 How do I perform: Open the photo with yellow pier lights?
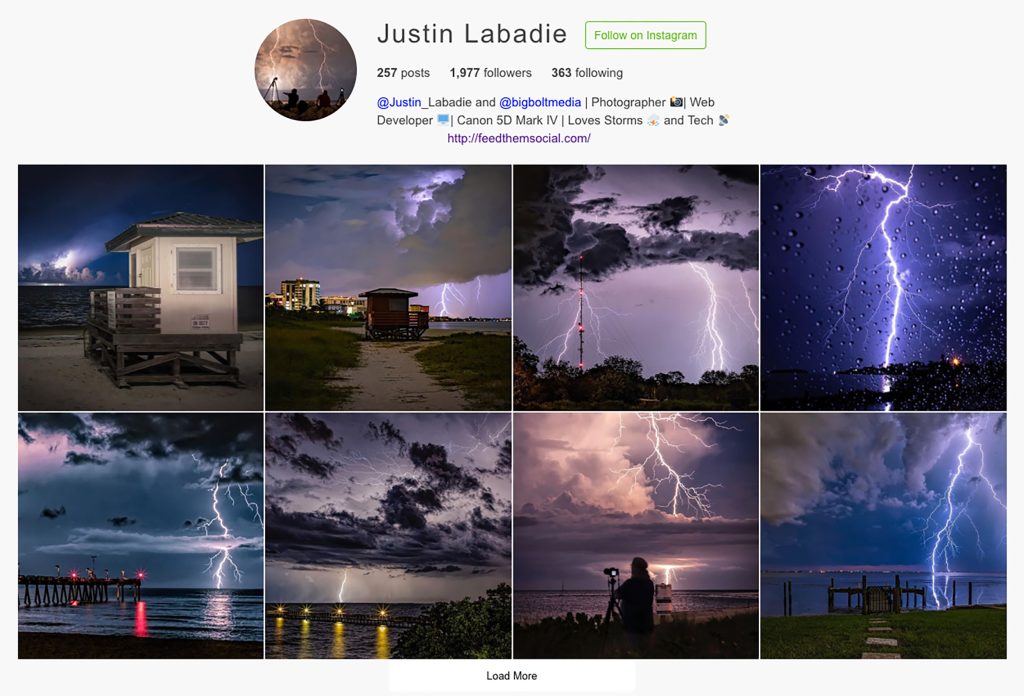[x=388, y=535]
